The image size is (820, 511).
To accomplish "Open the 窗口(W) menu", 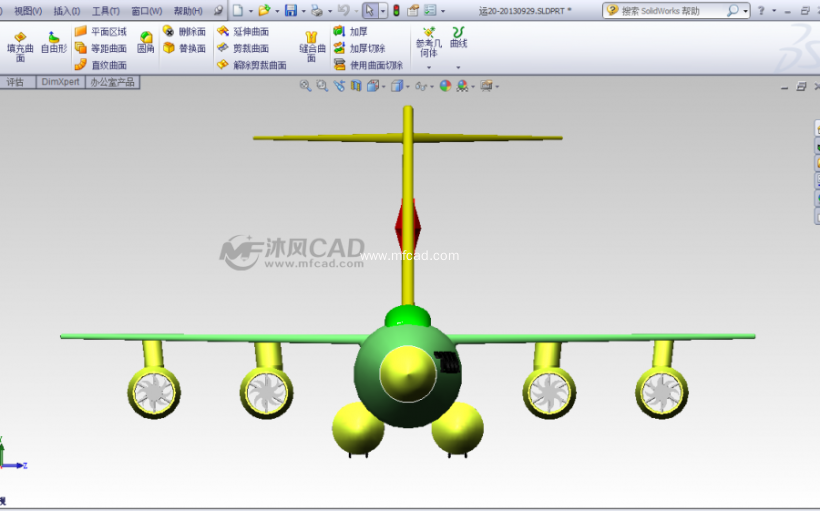I will [146, 10].
